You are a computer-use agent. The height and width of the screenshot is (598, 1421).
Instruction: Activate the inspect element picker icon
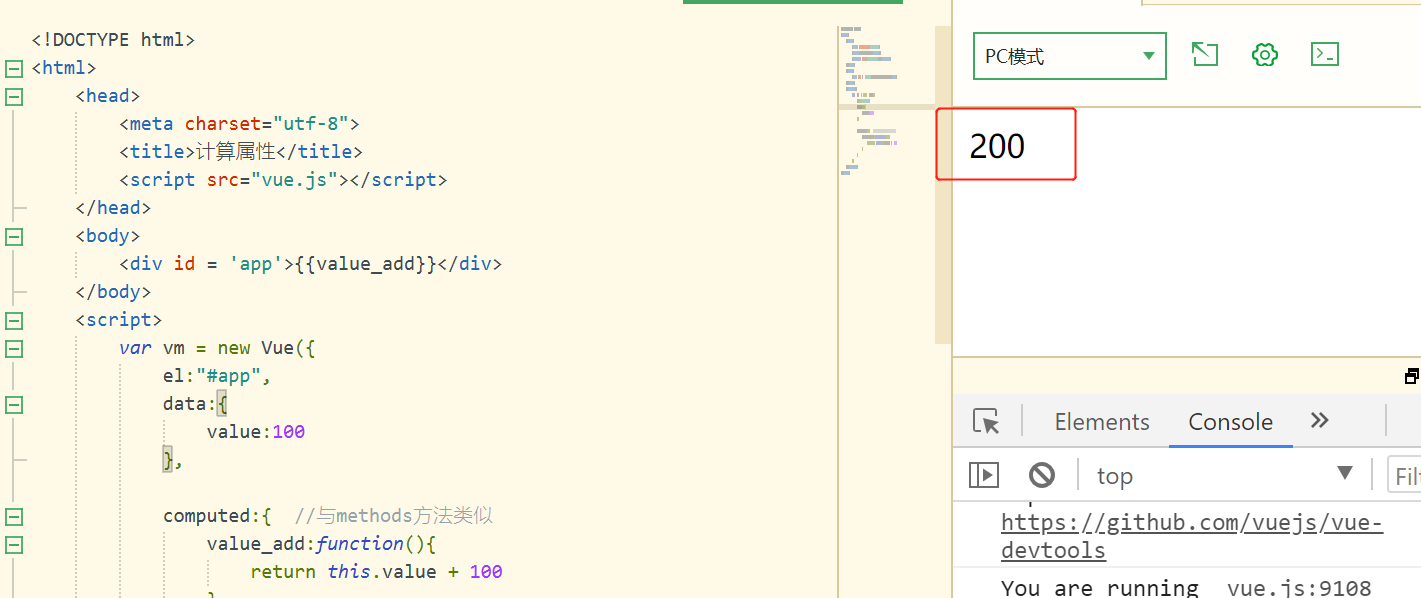[x=987, y=422]
